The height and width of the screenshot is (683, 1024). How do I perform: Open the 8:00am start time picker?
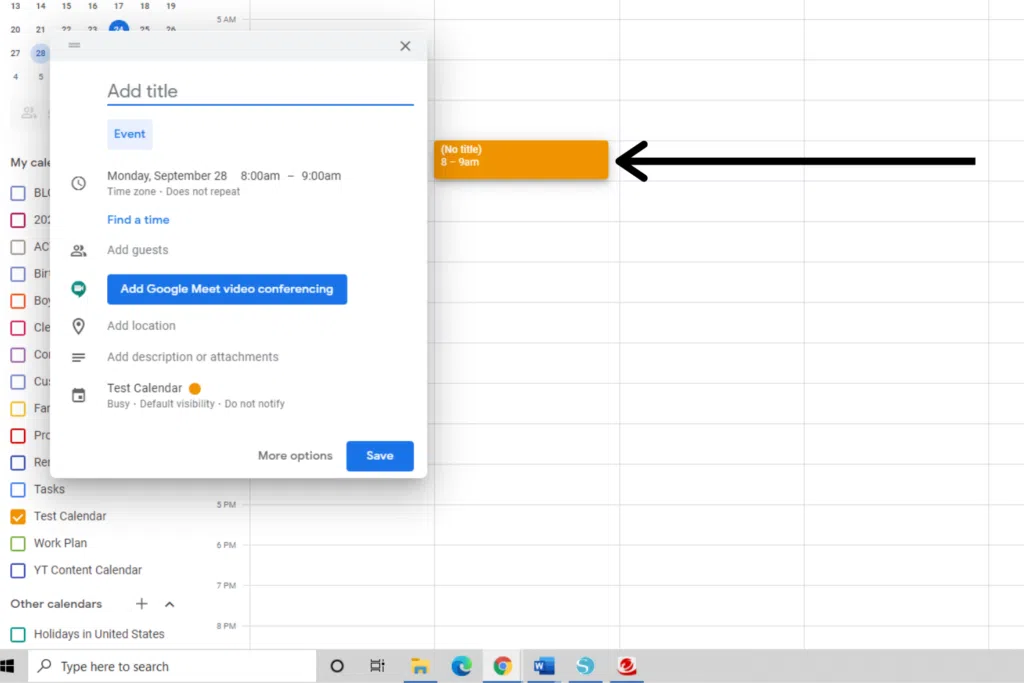tap(260, 176)
